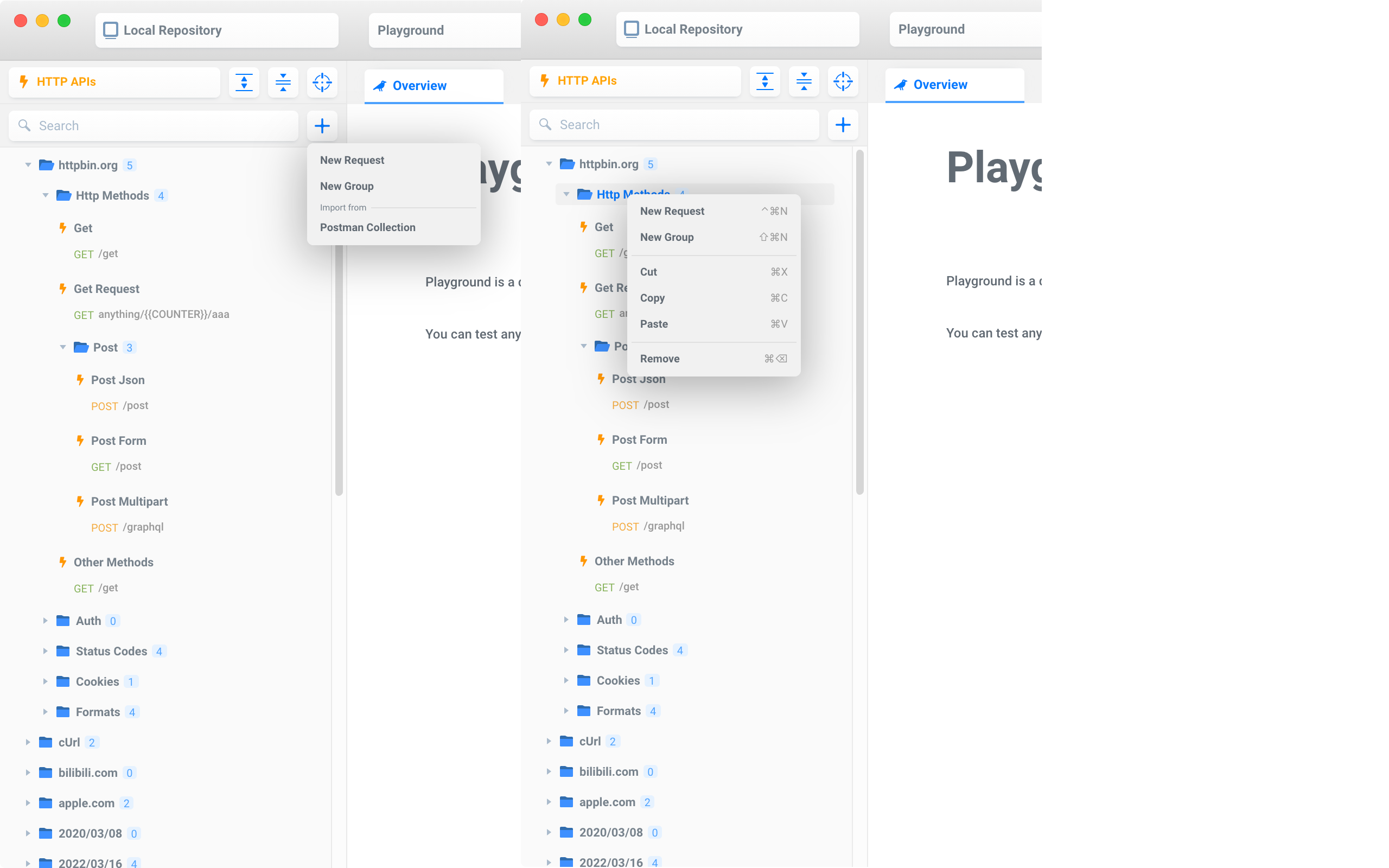Click collapse all icon in left window toolbar
Image resolution: width=1389 pixels, height=868 pixels.
[x=283, y=82]
